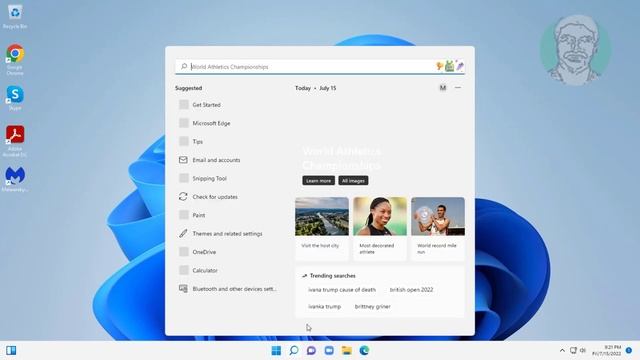Select Check for updates suggestion
640x360 pixels.
click(x=228, y=197)
